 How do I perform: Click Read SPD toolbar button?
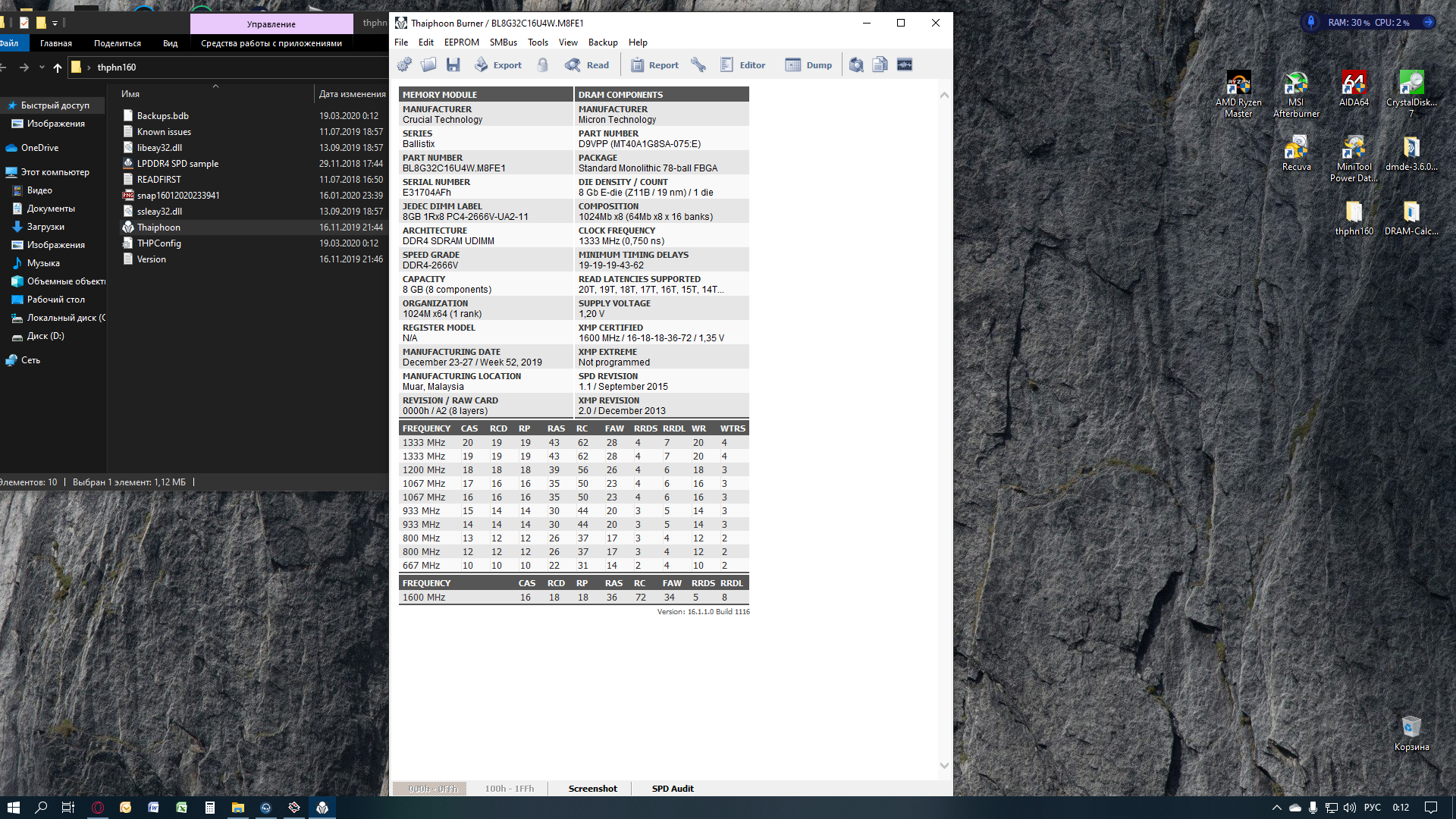tap(587, 65)
